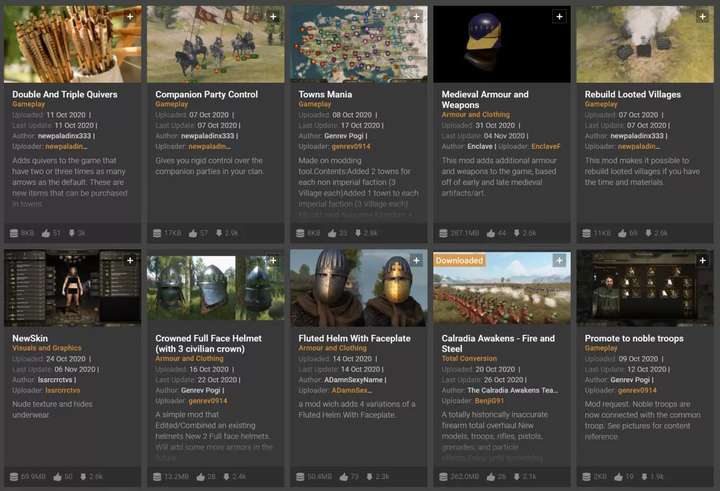
Task: Click plus icon on Crowned Full Face Helmet
Action: click(x=273, y=260)
